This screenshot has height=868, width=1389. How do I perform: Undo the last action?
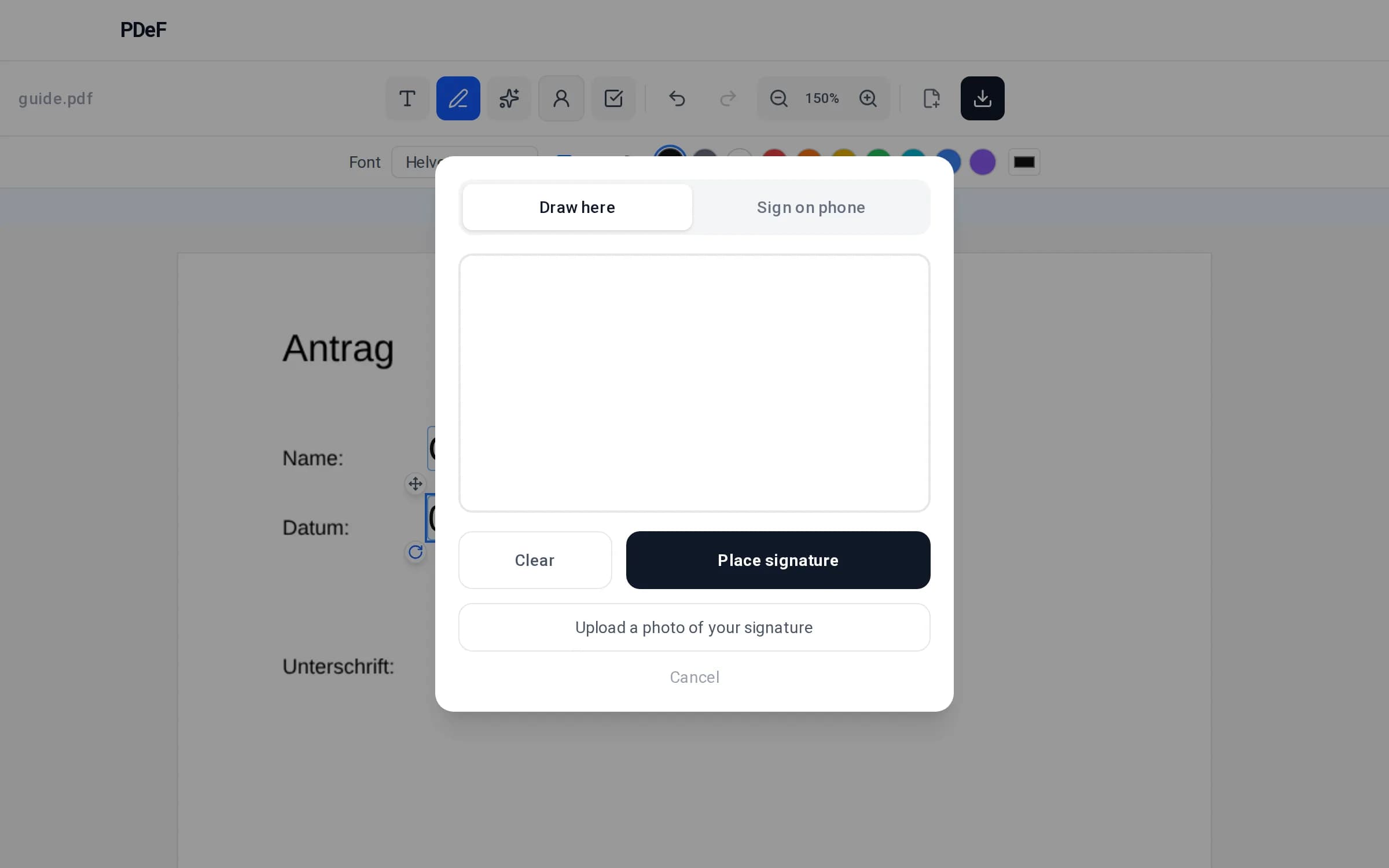click(677, 98)
